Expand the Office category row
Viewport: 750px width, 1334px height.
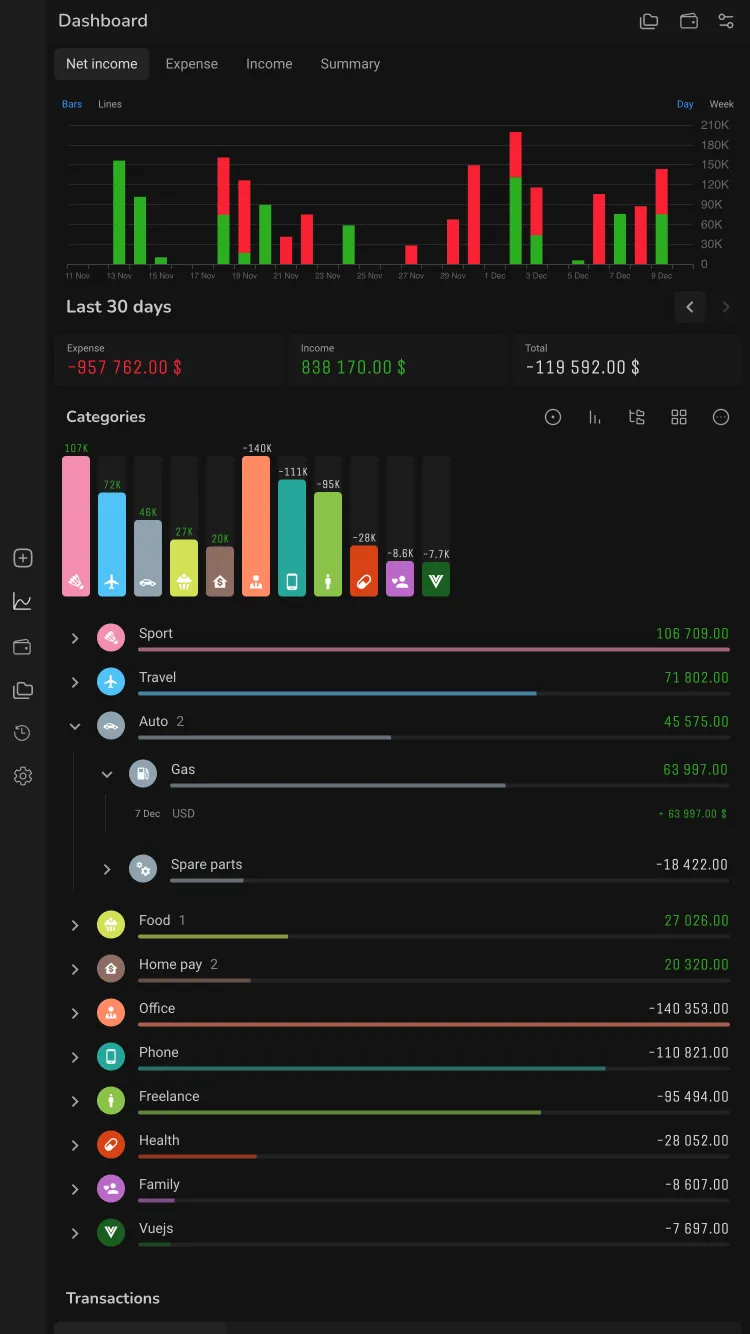[398, 1013]
